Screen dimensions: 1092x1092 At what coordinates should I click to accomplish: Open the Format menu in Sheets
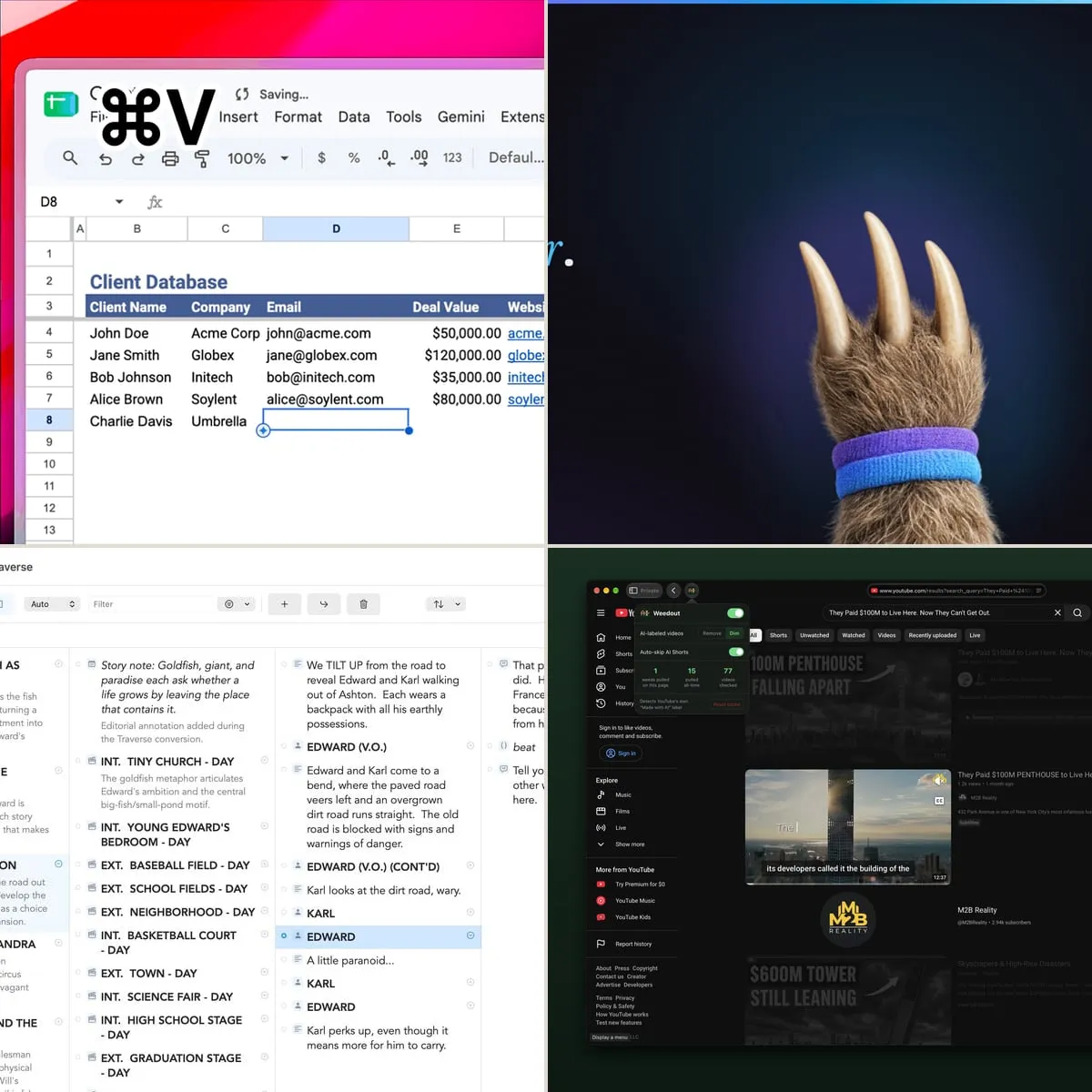[298, 116]
